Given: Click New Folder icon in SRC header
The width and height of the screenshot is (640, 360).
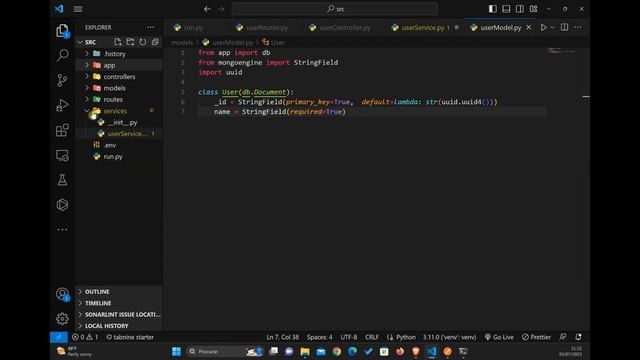Looking at the screenshot, I should point(130,42).
